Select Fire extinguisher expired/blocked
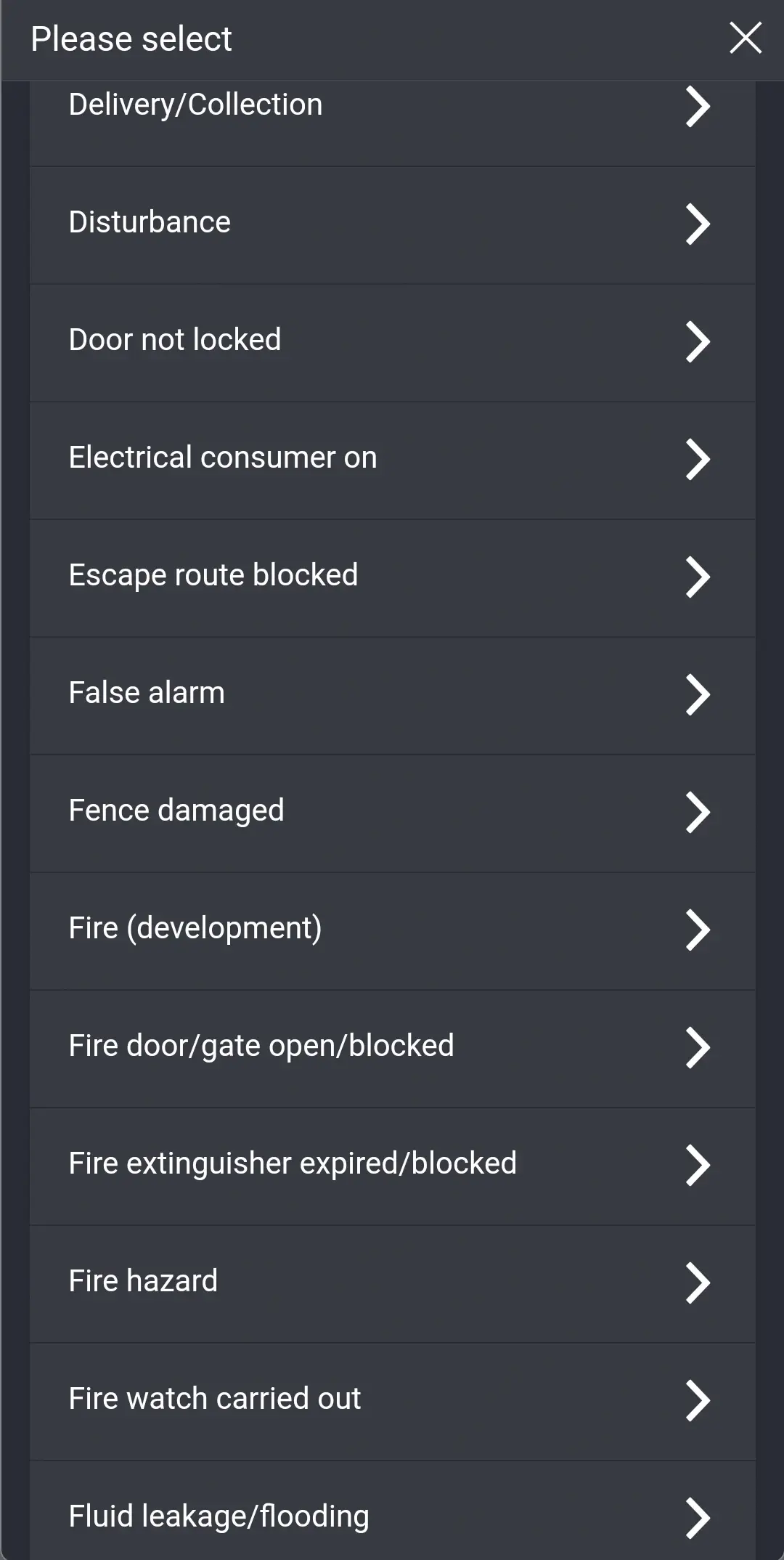The height and width of the screenshot is (1560, 784). pyautogui.click(x=392, y=1164)
